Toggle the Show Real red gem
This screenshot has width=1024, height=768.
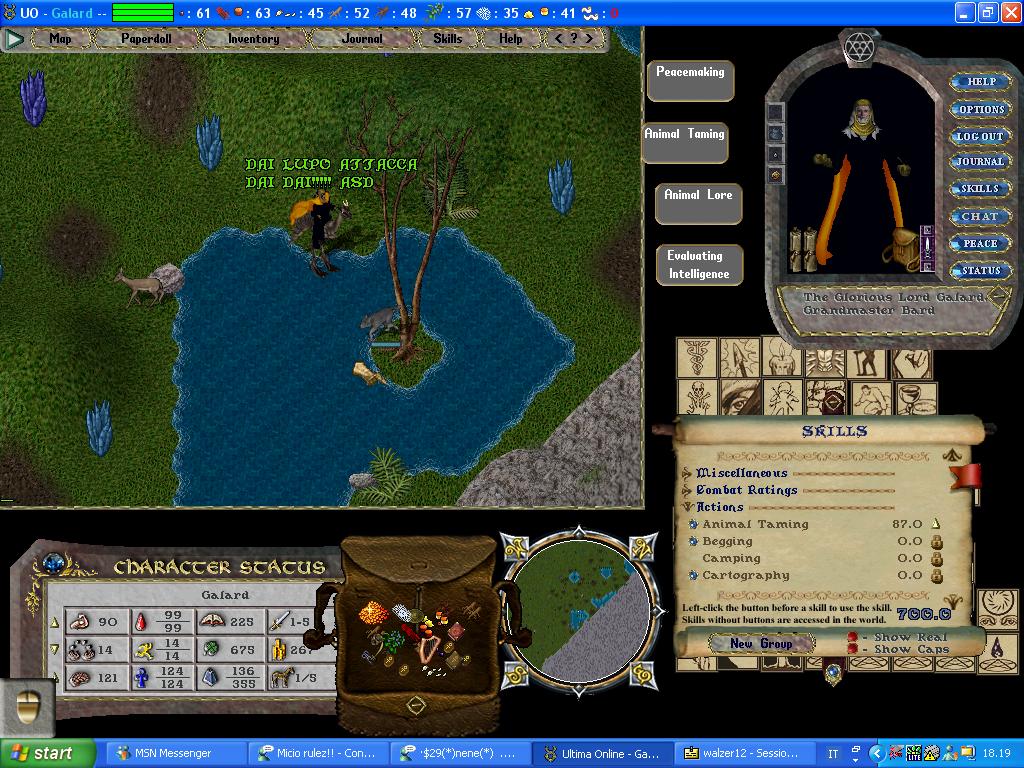pos(852,637)
